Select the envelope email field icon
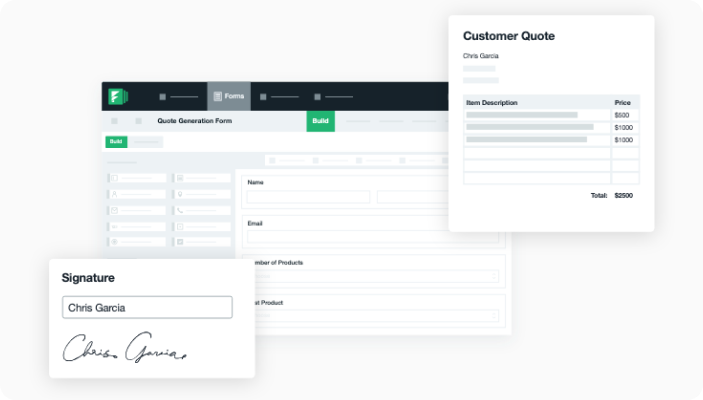Viewport: 703px width, 400px height. [115, 210]
